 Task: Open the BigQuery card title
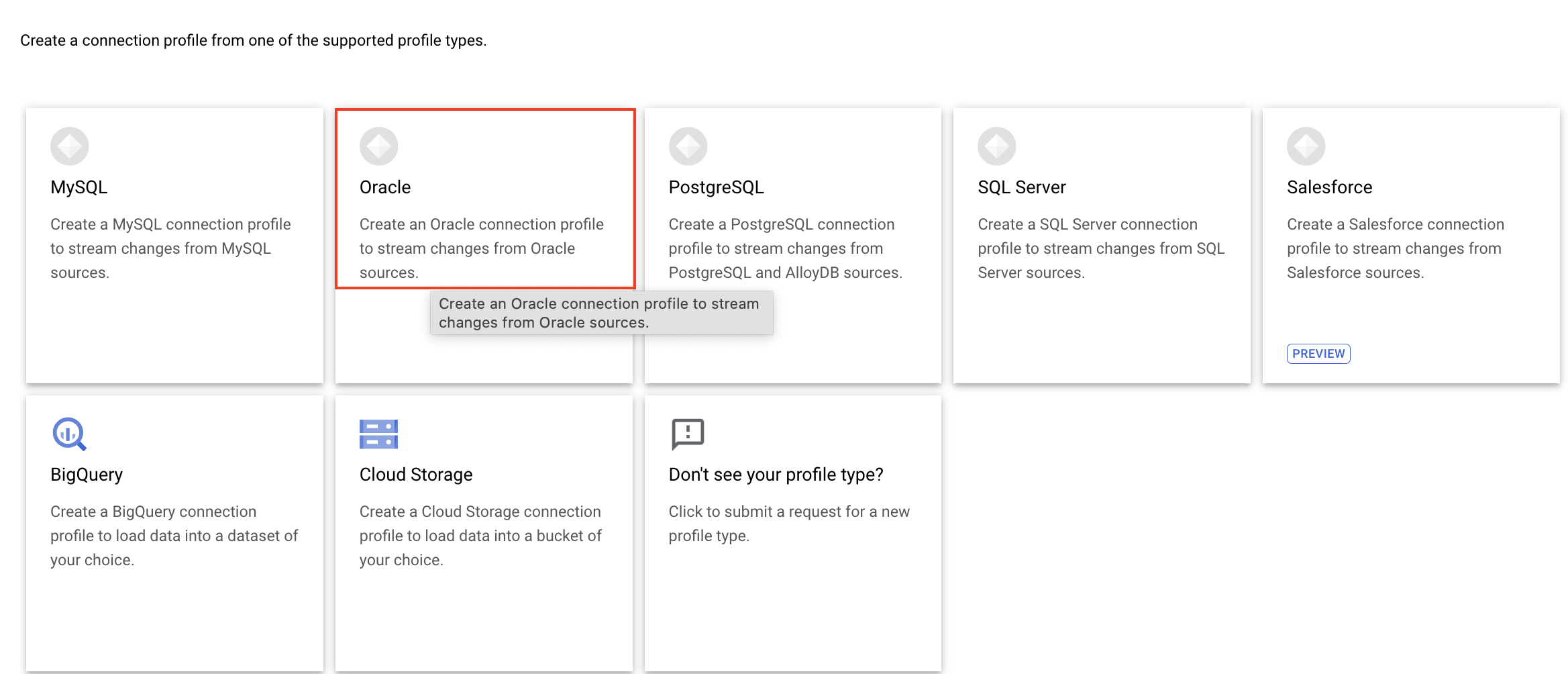[87, 475]
